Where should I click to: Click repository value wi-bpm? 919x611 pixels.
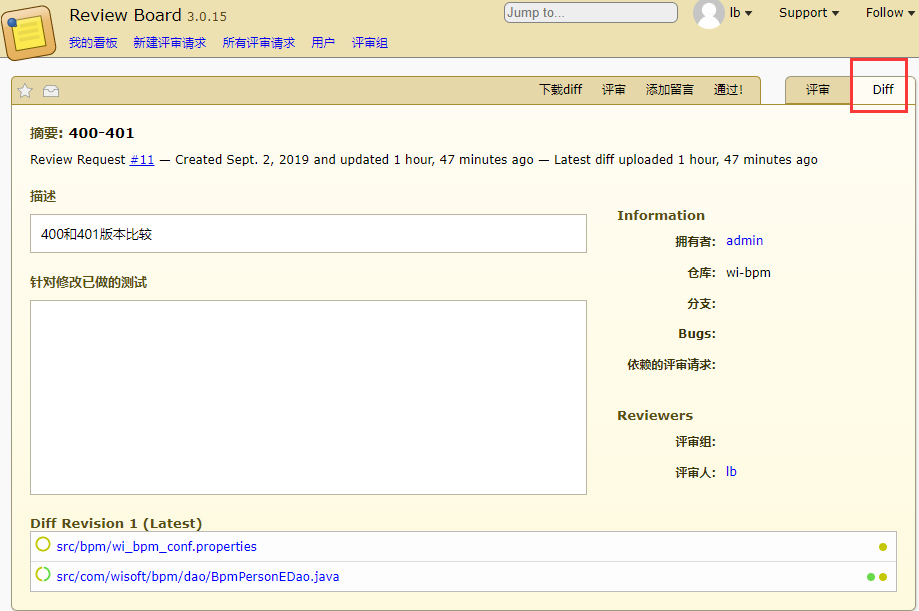(x=748, y=273)
